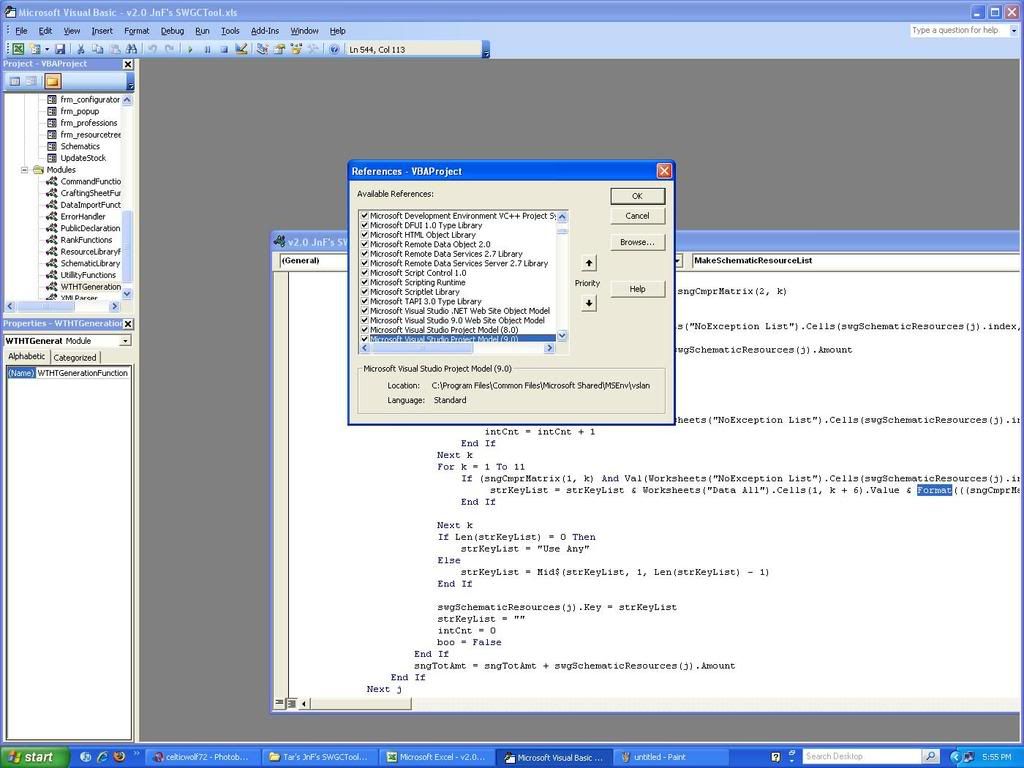This screenshot has height=768, width=1024.
Task: Uncheck Microsoft Scripting Runtime reference
Action: pyautogui.click(x=365, y=282)
